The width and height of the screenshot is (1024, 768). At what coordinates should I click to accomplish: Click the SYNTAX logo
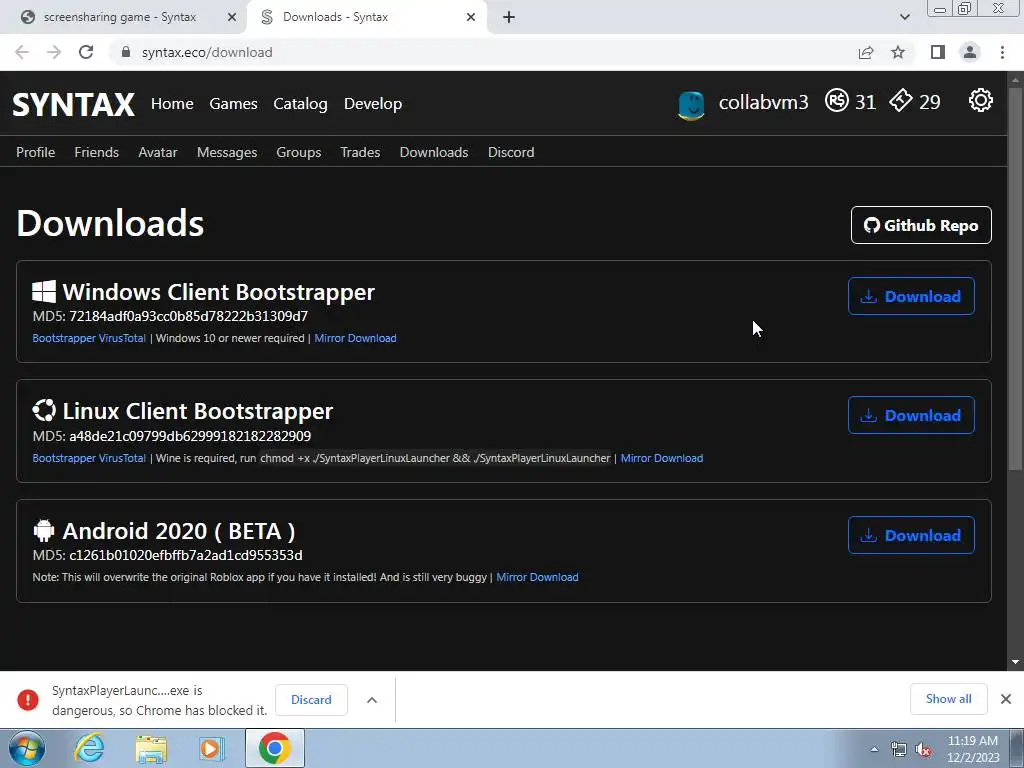pos(73,104)
